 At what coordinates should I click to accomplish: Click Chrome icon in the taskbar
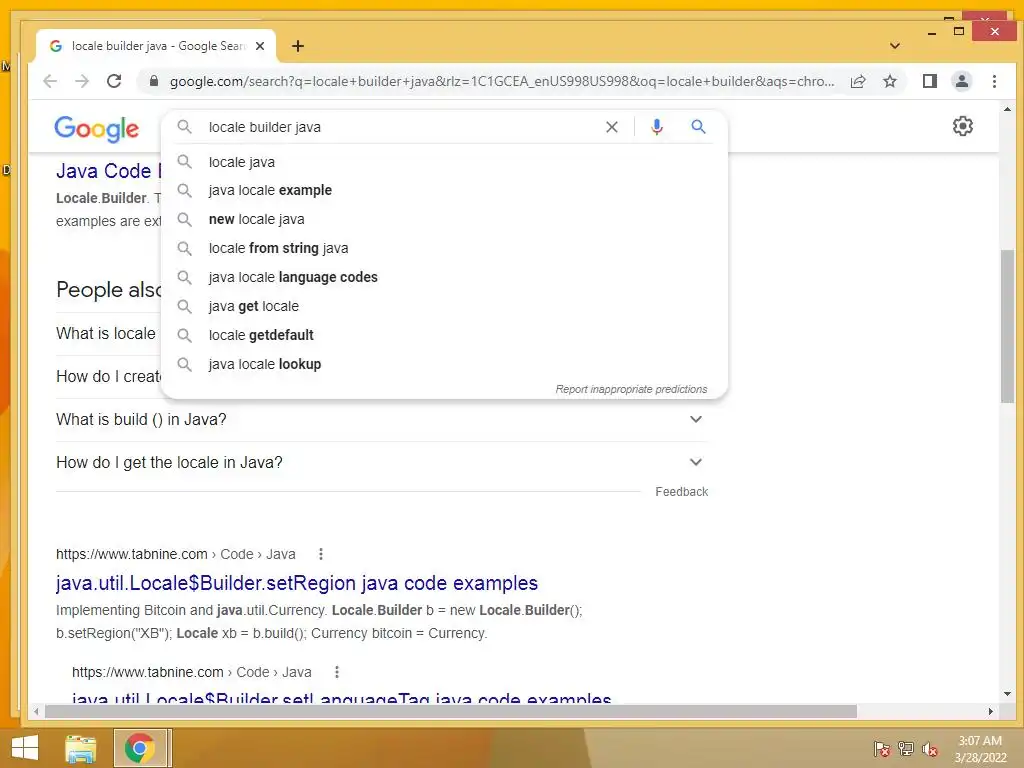coord(139,748)
